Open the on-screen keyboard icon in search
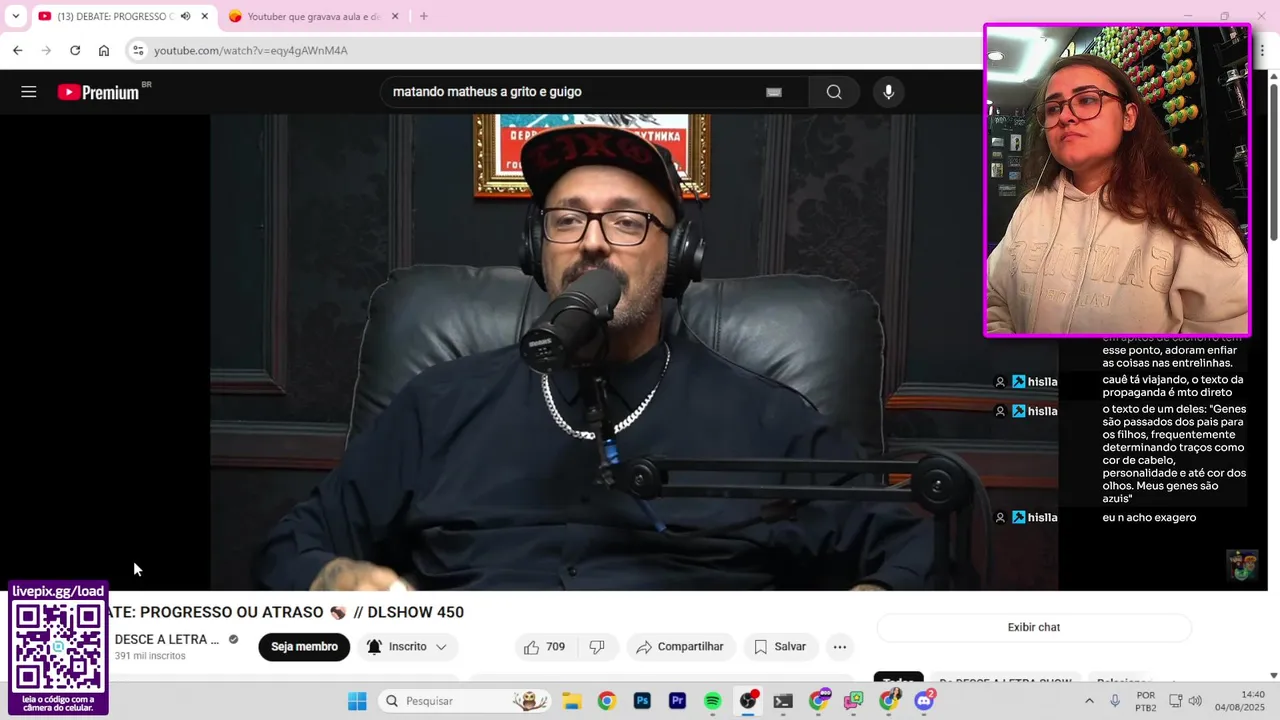This screenshot has height=720, width=1280. coord(774,92)
